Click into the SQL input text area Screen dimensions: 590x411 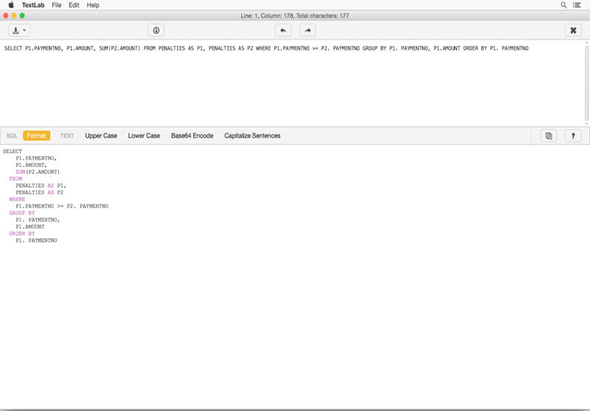click(292, 83)
